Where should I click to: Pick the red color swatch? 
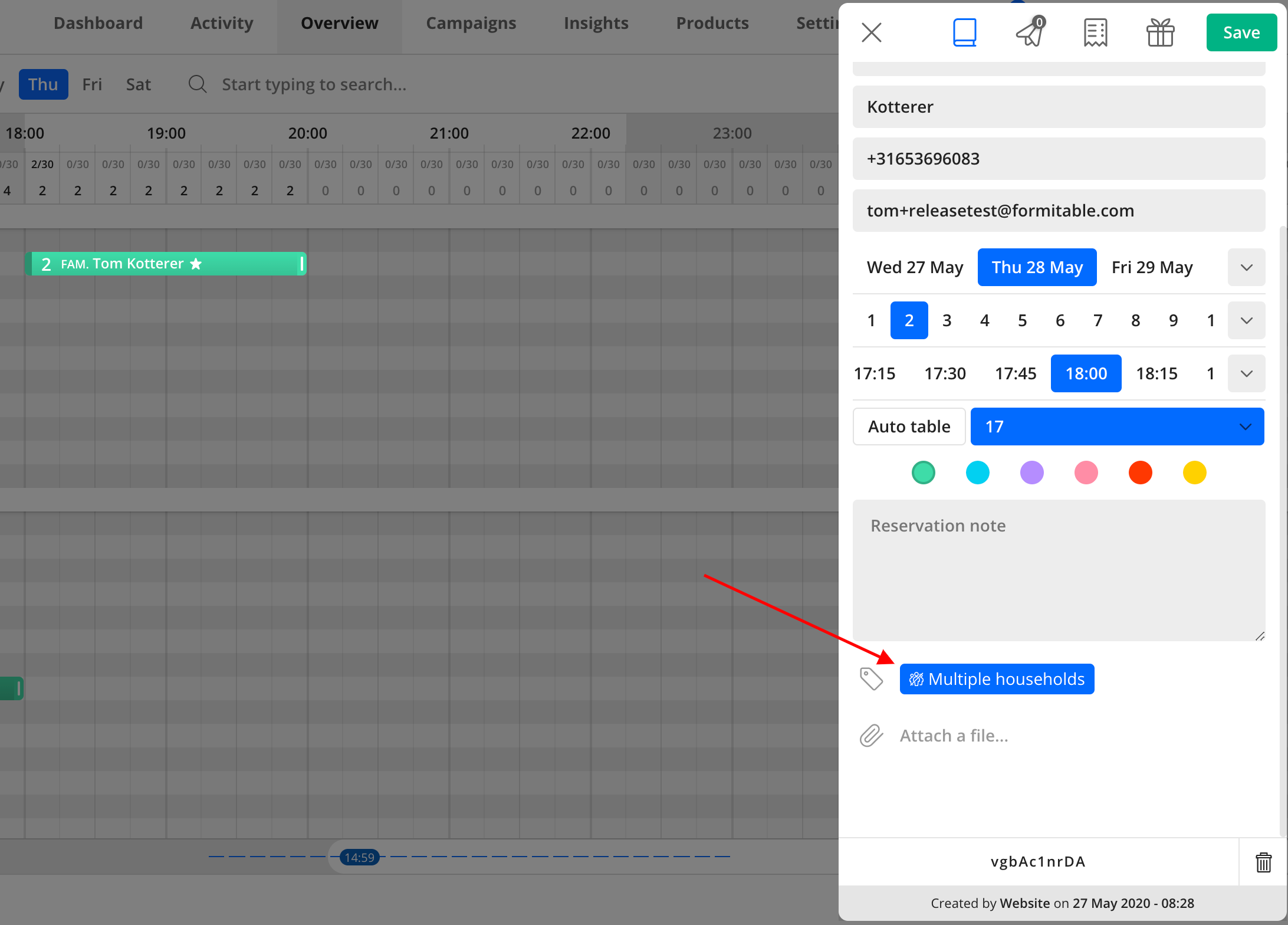(1140, 473)
